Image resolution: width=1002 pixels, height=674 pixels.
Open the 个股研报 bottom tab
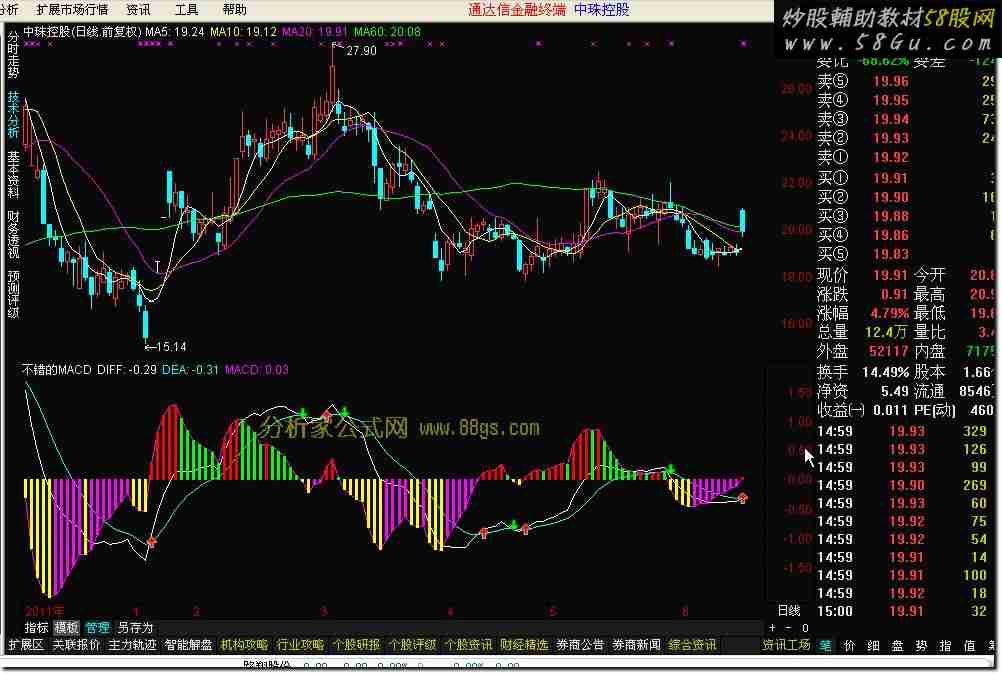click(357, 645)
